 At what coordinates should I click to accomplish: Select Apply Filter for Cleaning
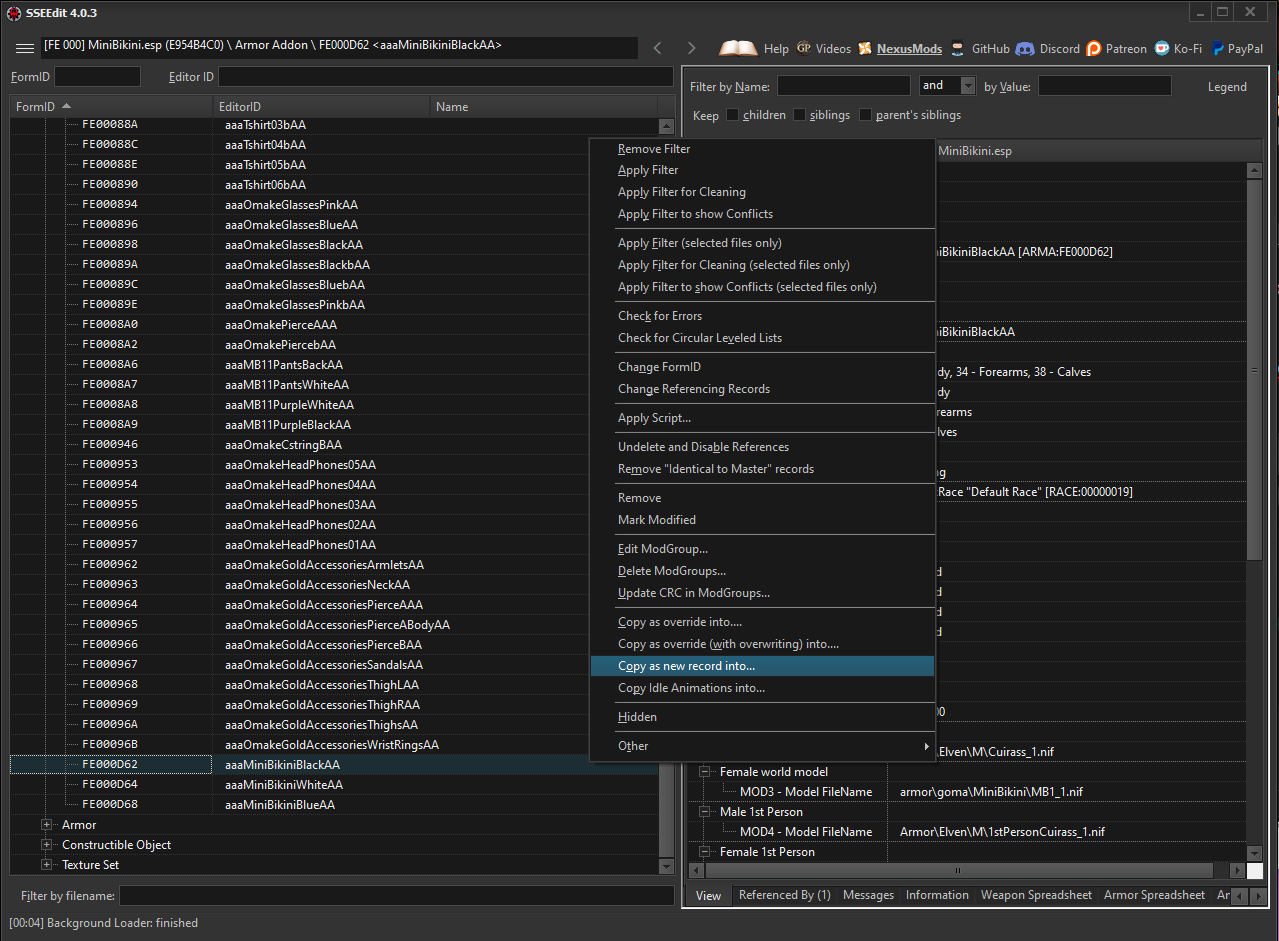coord(762,192)
